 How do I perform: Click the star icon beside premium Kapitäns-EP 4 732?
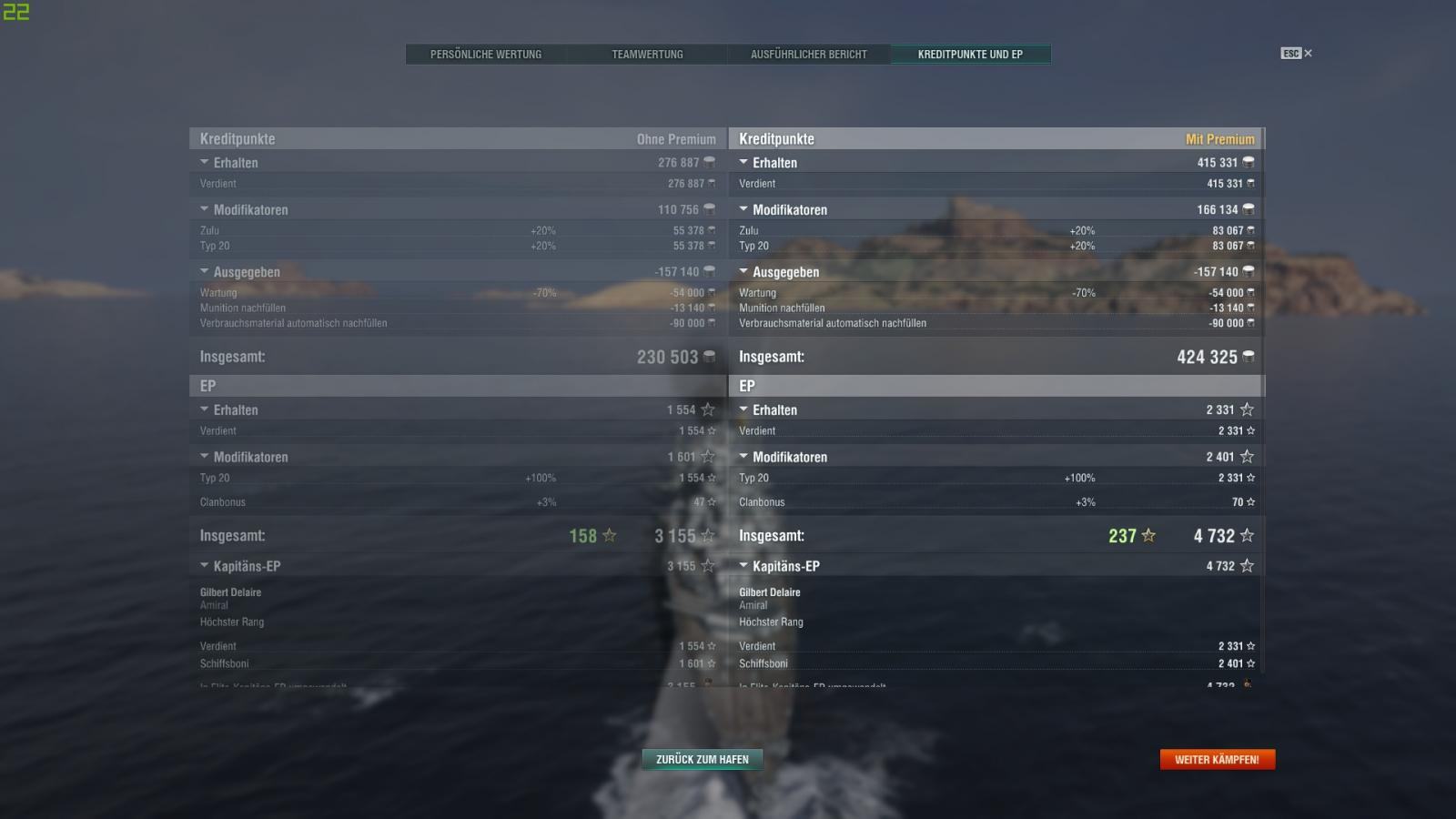pos(1247,566)
